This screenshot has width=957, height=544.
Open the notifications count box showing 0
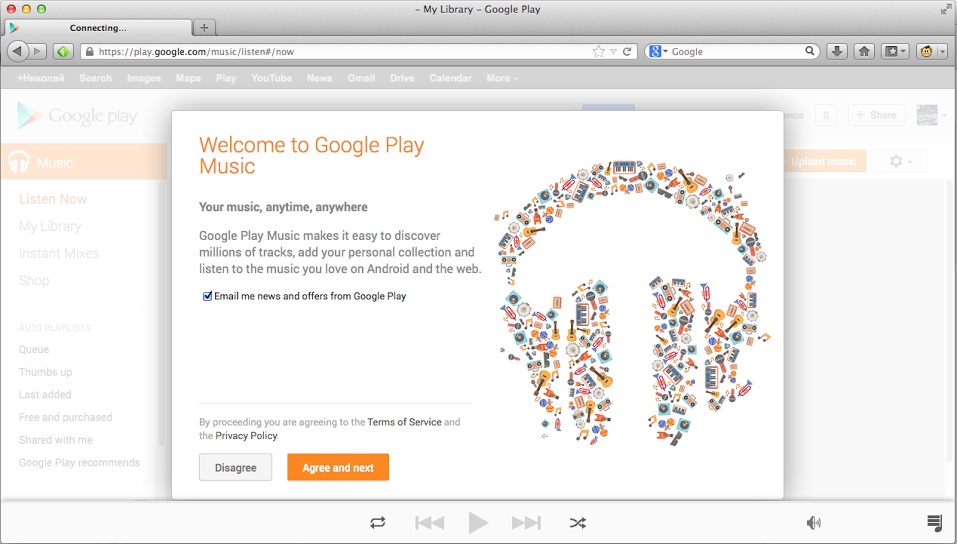(x=826, y=115)
